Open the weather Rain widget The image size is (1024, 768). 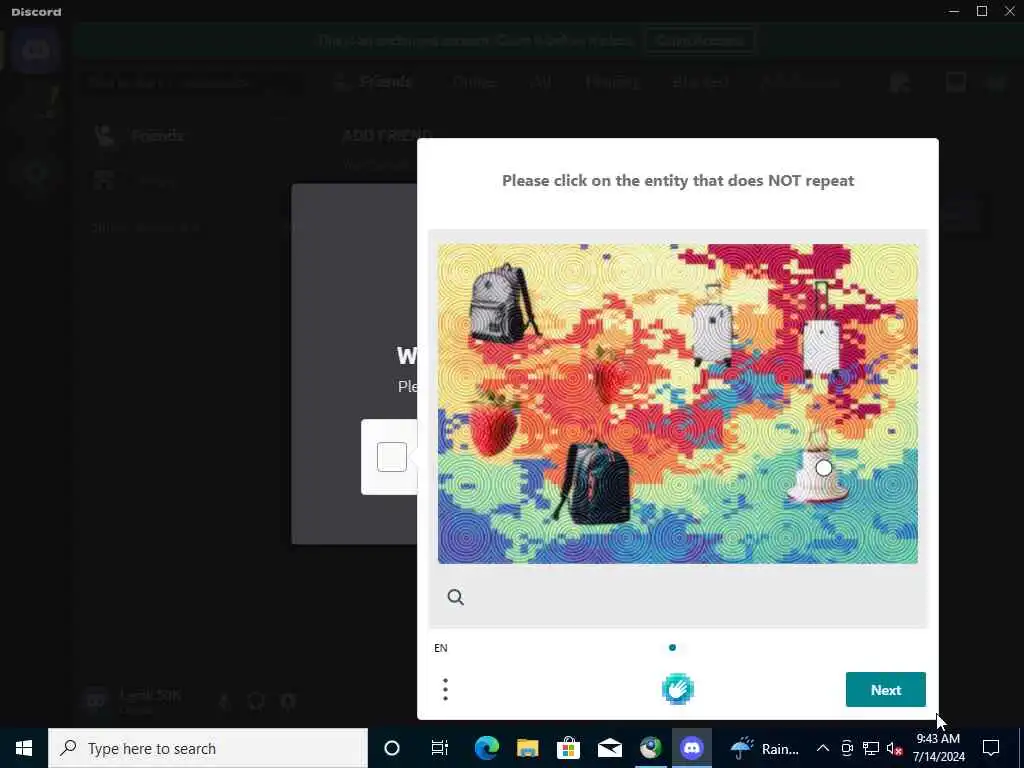(x=764, y=748)
